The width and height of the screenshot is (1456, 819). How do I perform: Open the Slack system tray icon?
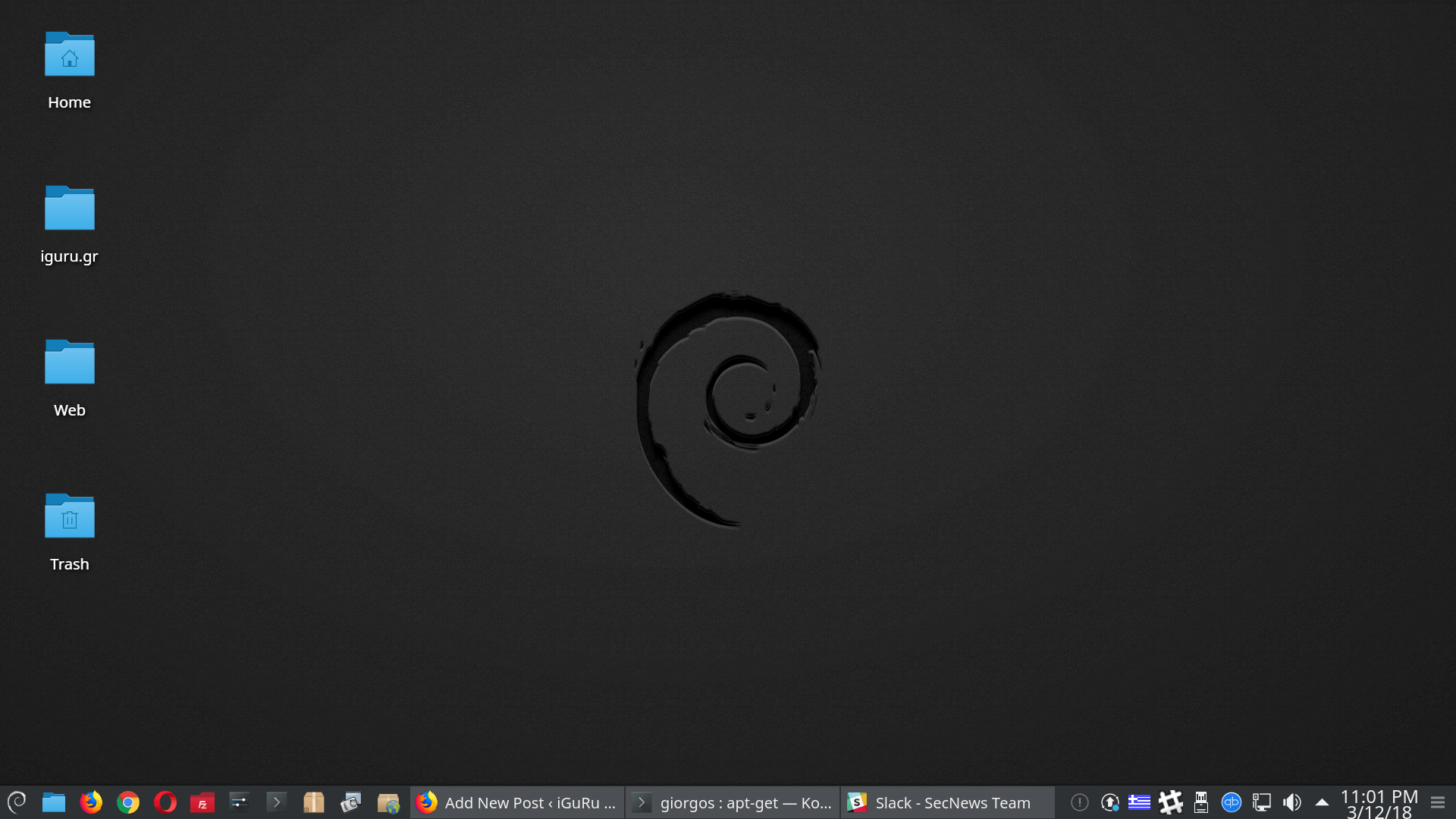[1171, 802]
